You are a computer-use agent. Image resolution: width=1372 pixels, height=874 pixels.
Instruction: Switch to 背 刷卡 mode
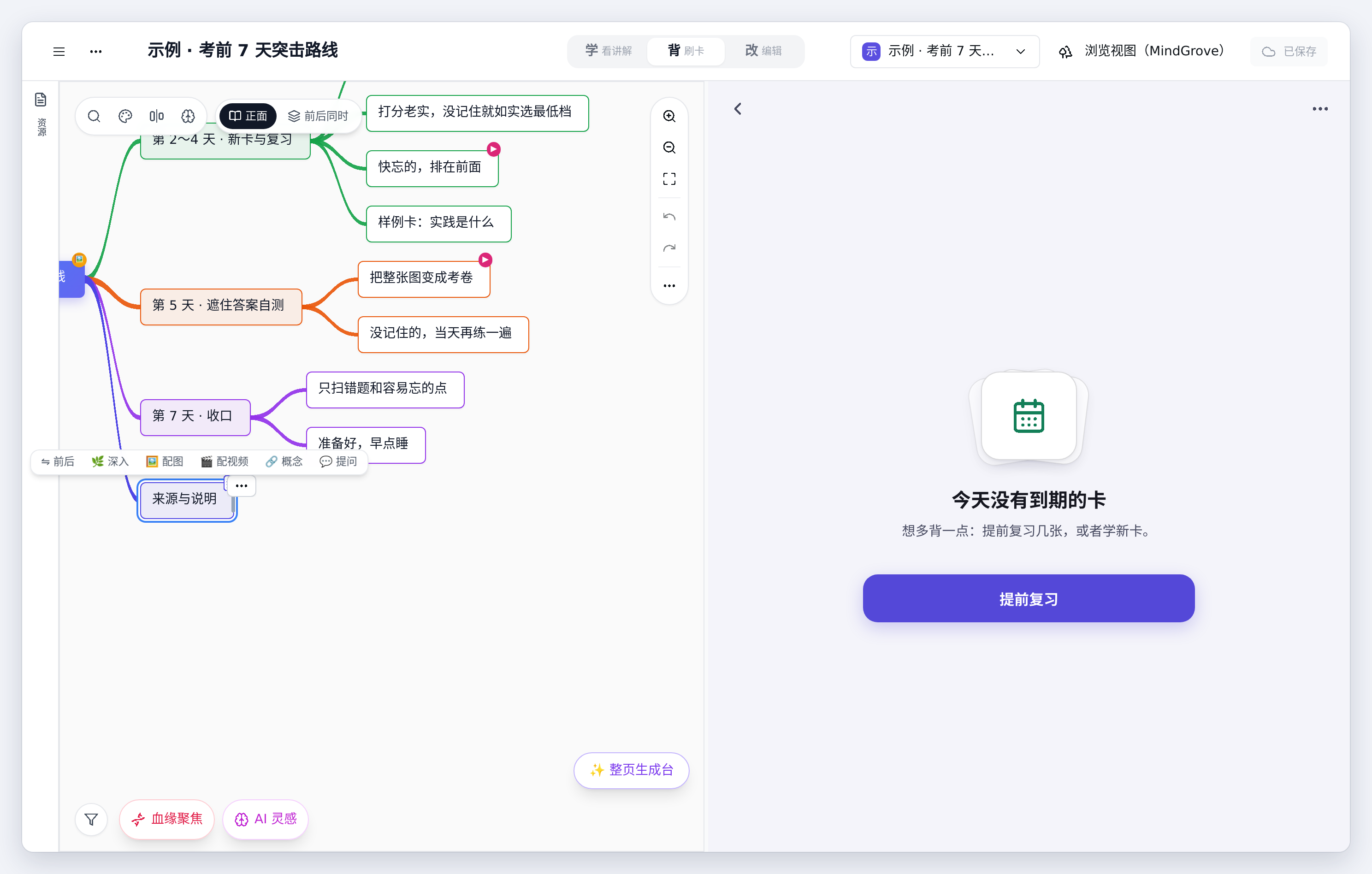pos(686,51)
